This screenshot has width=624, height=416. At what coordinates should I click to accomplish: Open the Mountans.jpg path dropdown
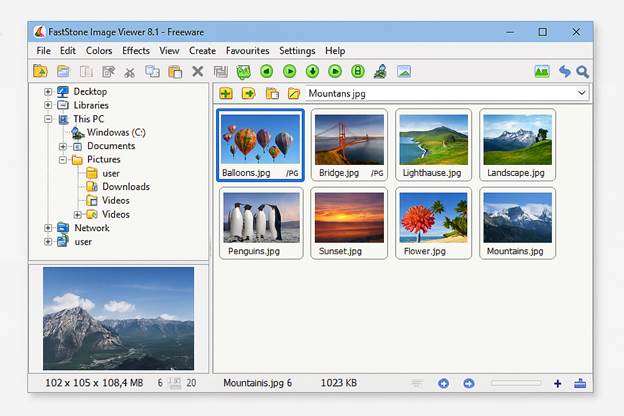pyautogui.click(x=582, y=94)
